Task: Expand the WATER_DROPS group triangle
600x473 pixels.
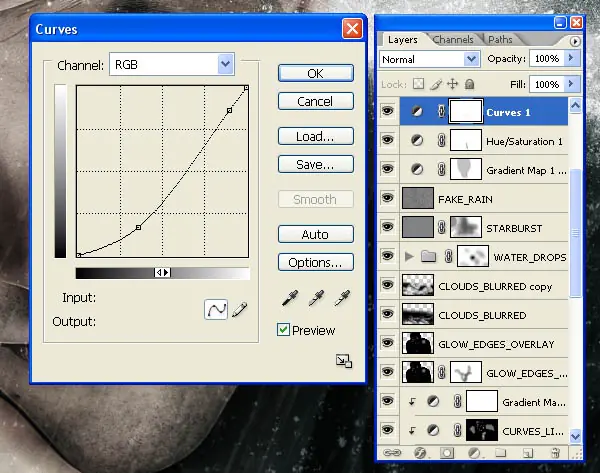Action: click(409, 256)
